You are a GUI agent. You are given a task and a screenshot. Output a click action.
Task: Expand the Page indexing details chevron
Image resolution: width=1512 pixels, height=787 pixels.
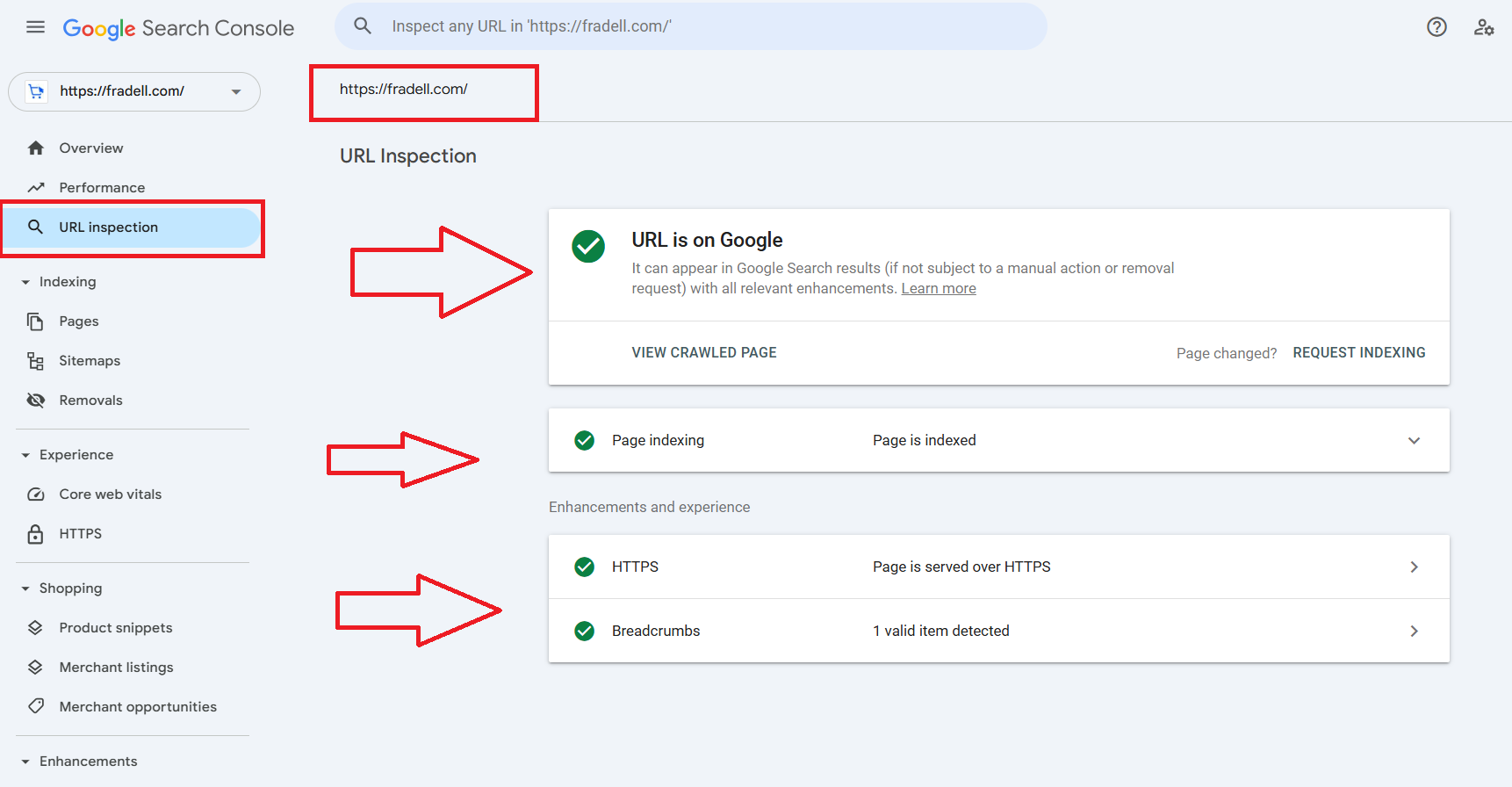pos(1414,441)
